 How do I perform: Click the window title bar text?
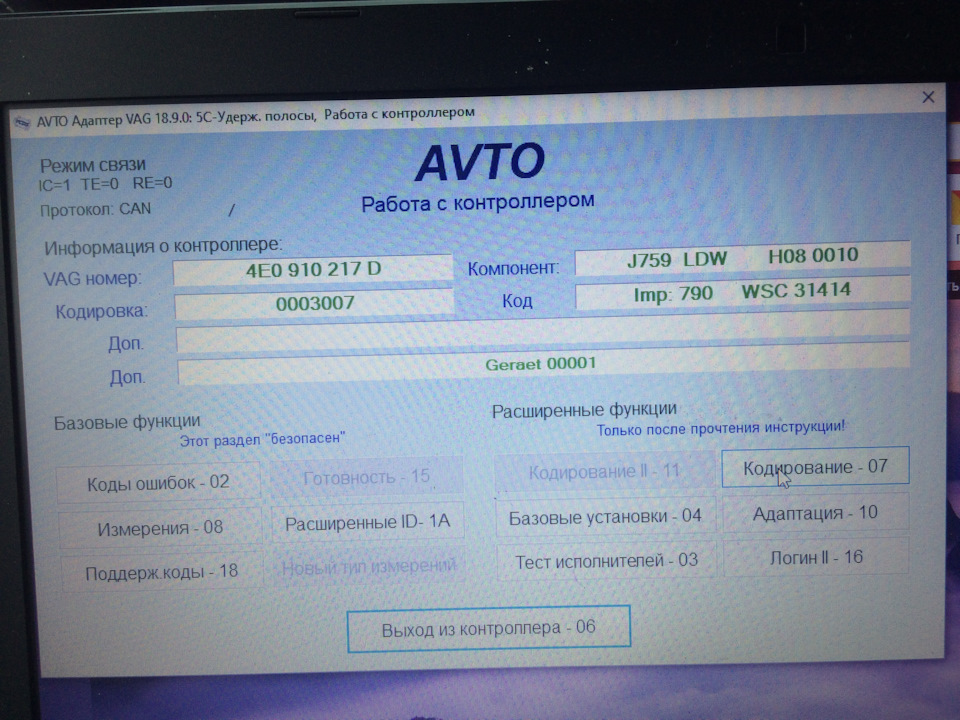coord(255,116)
